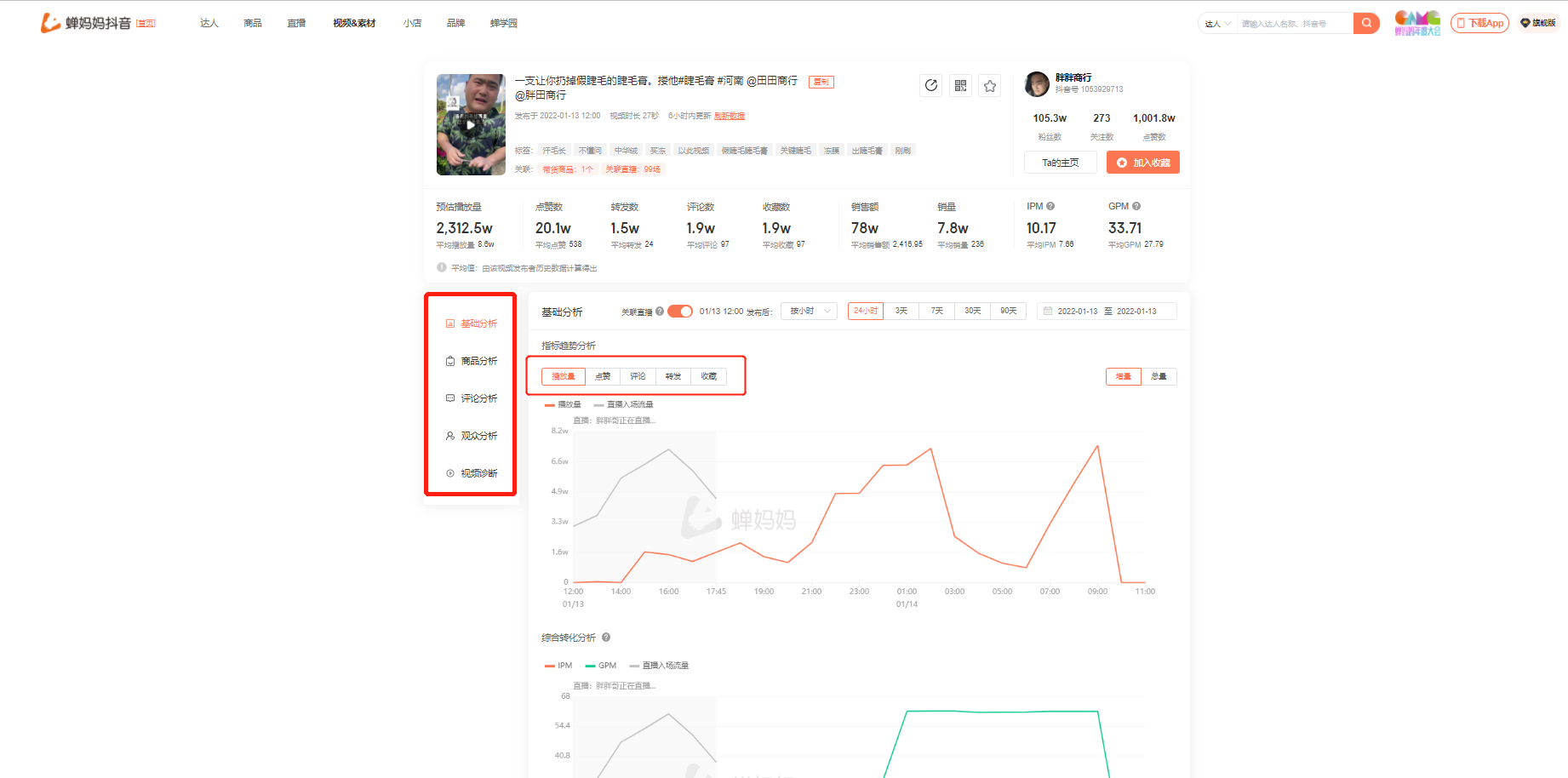Viewport: 1568px width, 778px height.
Task: Click the 复制 title copy button
Action: click(821, 82)
